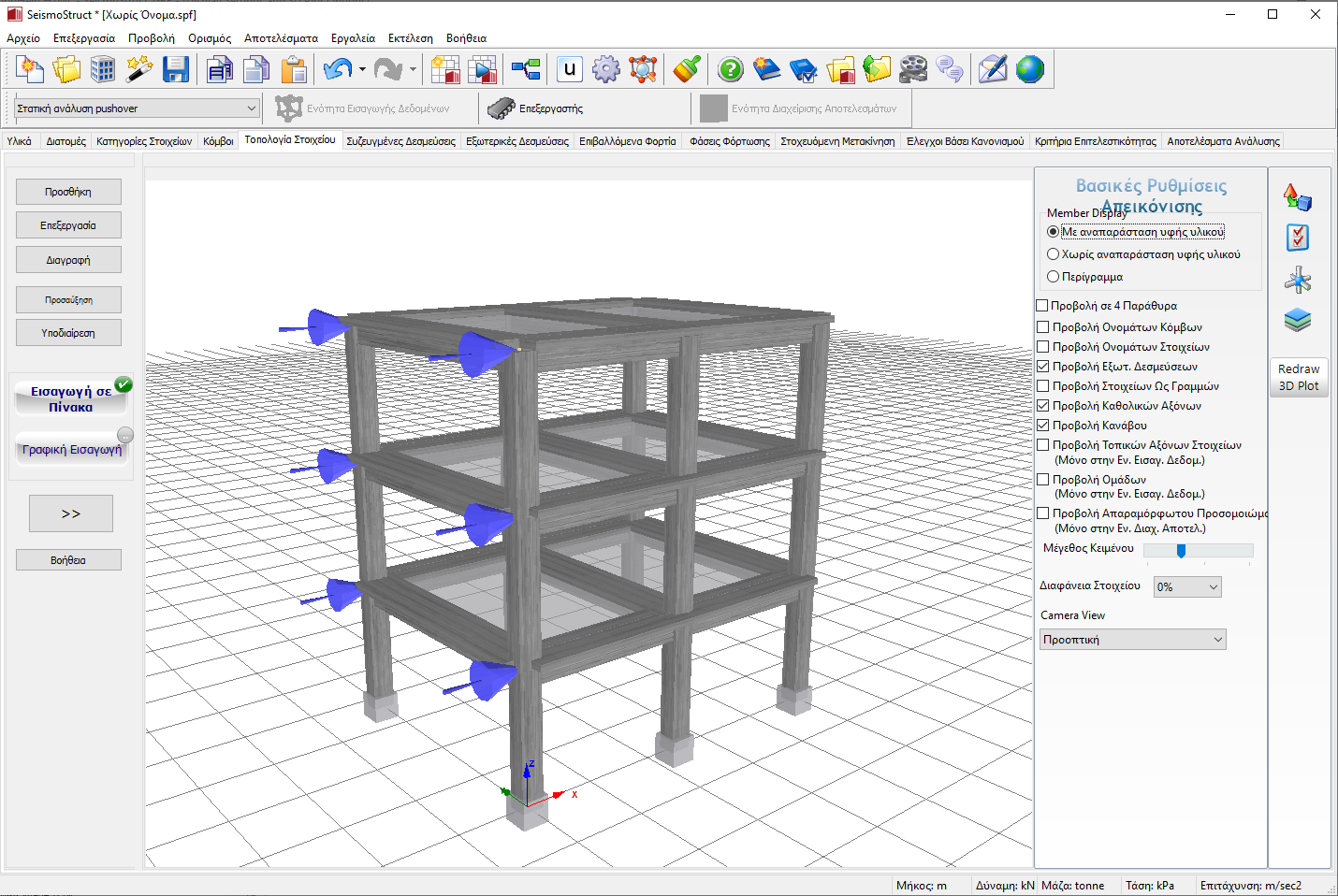Screen dimensions: 1338x896
Task: Uncheck 'Προβολή Κανάβου' grid display checkbox
Action: (x=1043, y=426)
